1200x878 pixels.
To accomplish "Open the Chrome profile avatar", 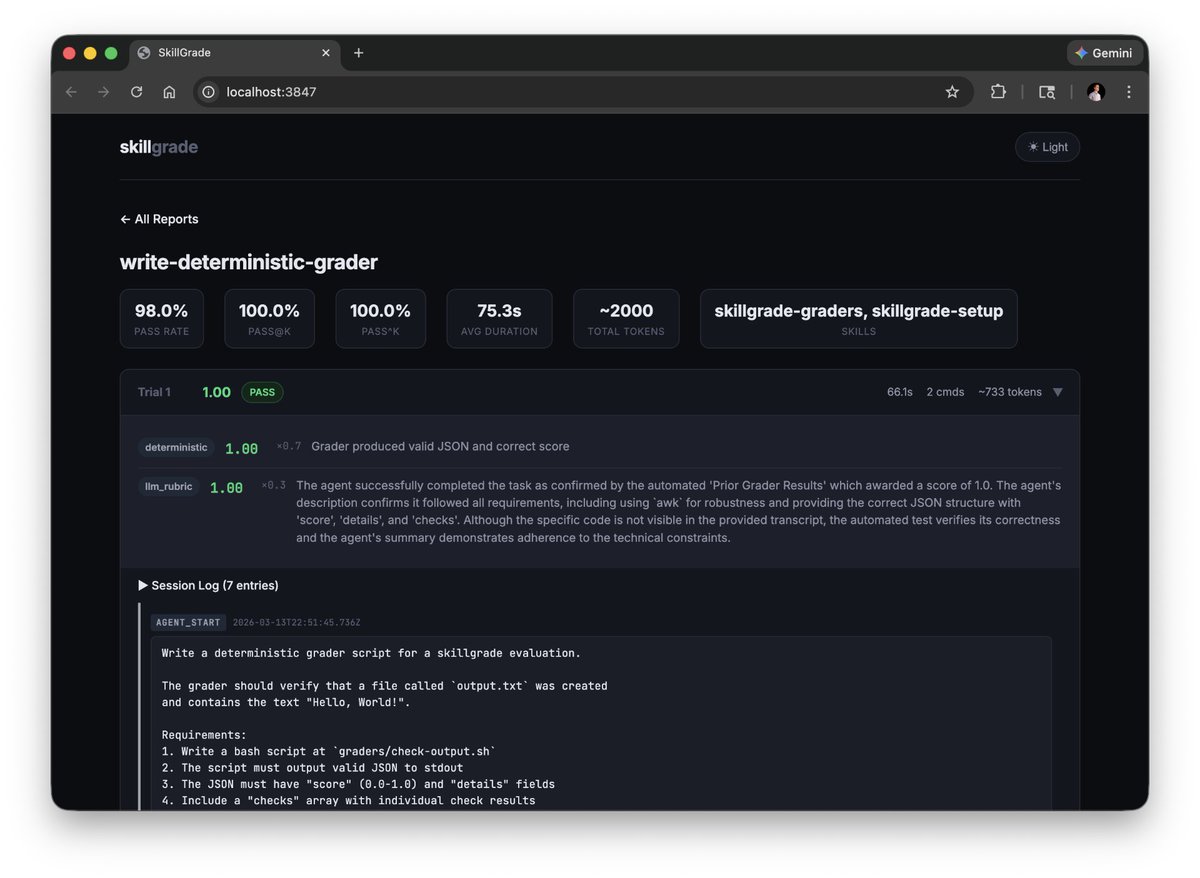I will click(x=1095, y=91).
